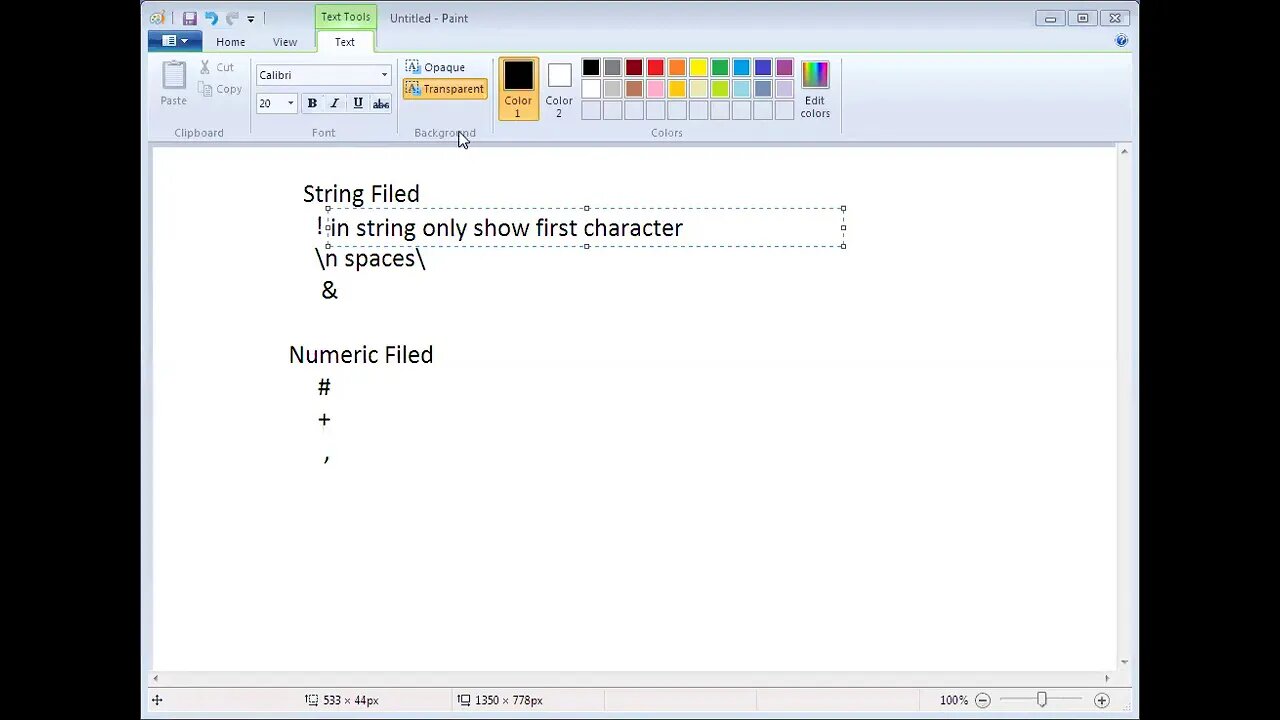
Task: Select Color 2 background button
Action: tap(559, 88)
